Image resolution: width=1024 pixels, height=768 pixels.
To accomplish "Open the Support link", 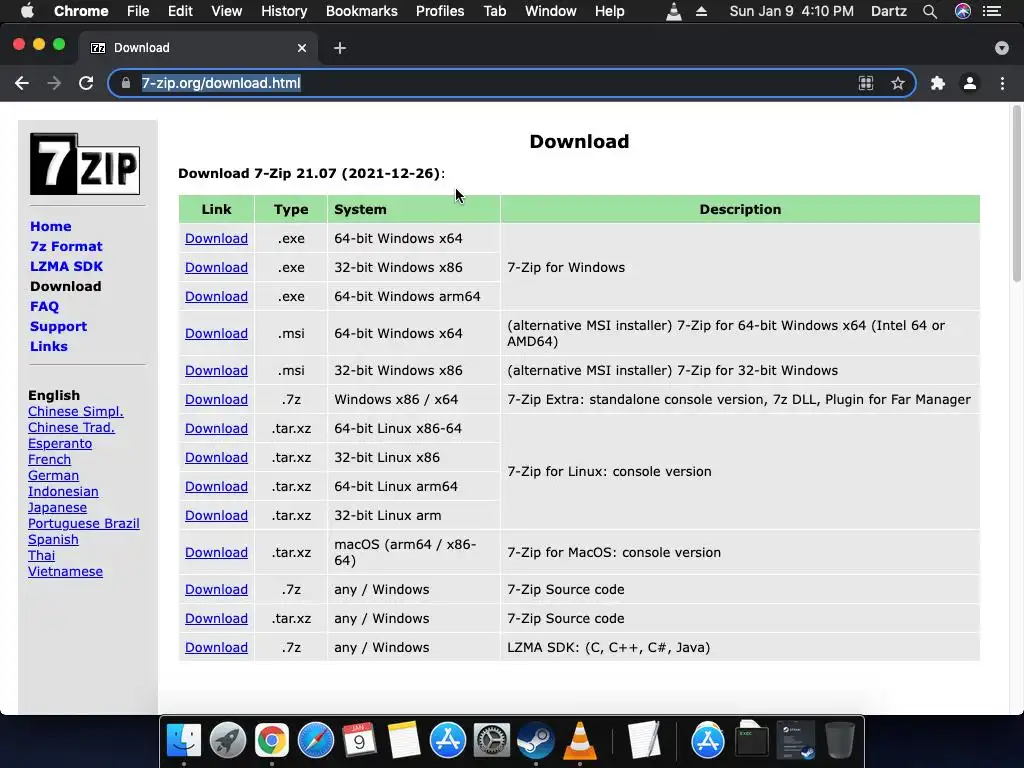I will tap(59, 327).
